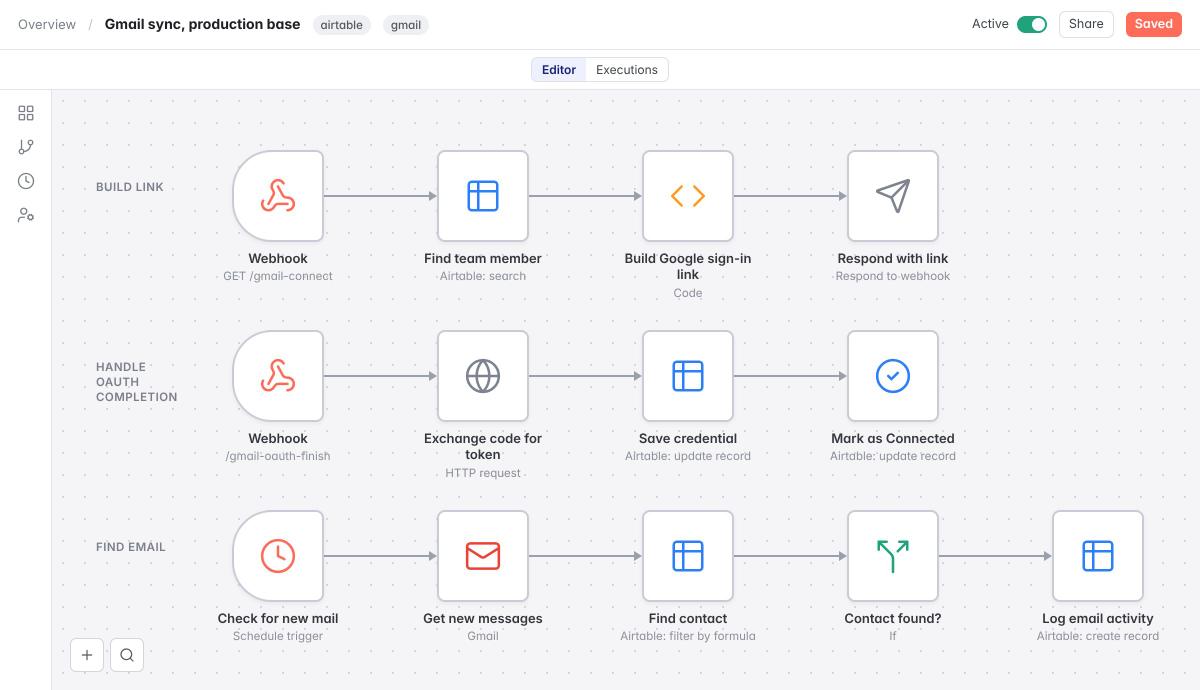
Task: Select the Exchange code for token node
Action: pos(483,376)
